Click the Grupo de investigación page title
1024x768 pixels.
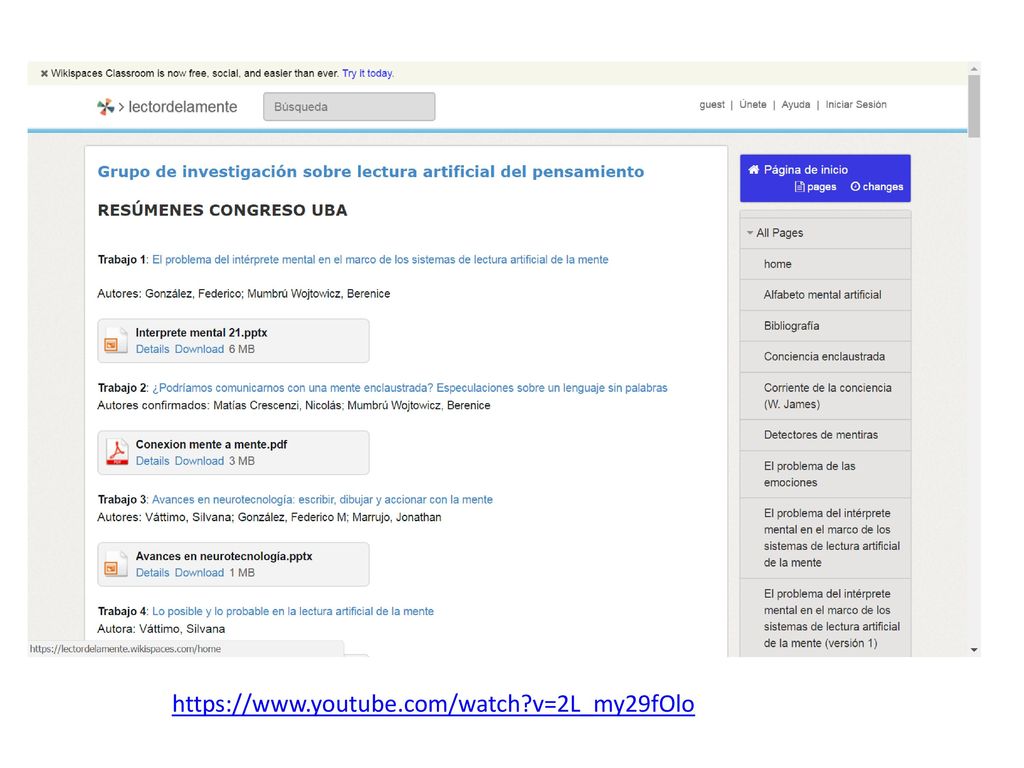[x=370, y=172]
